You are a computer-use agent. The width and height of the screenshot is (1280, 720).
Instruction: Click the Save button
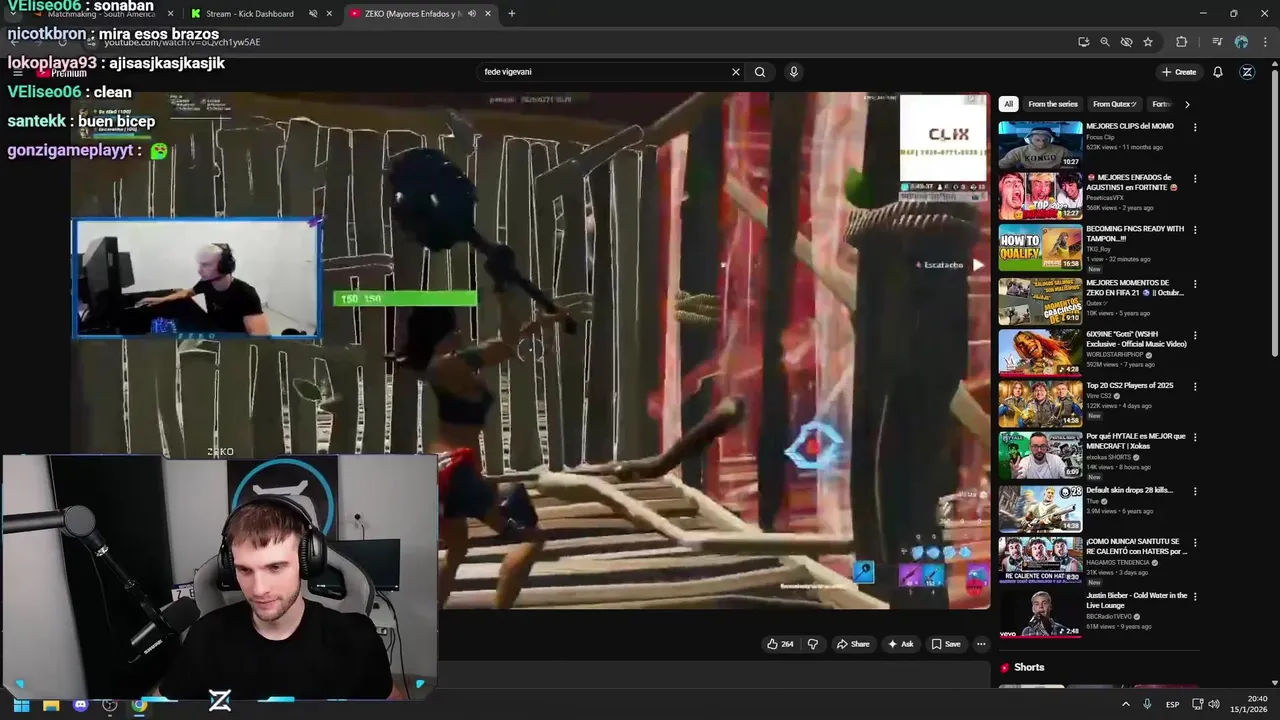click(946, 644)
